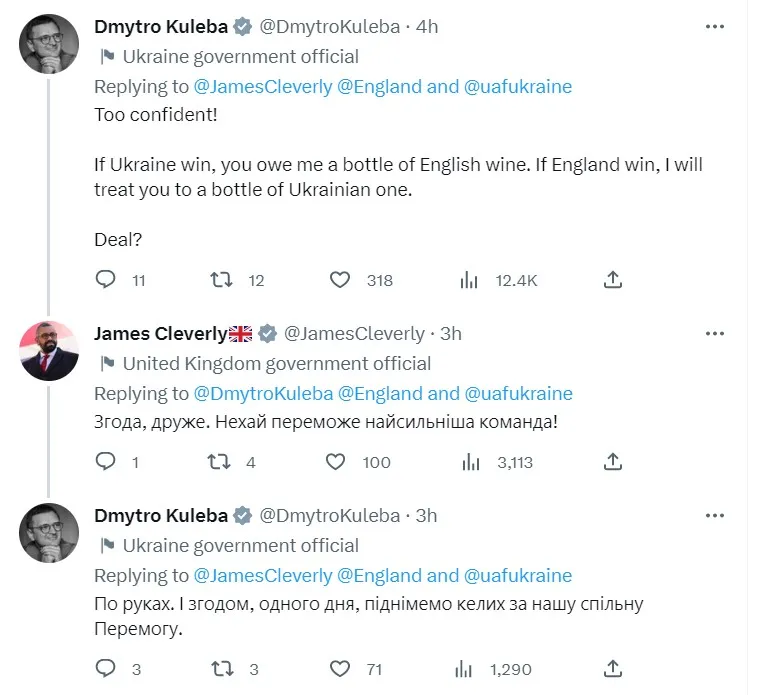Open @JamesCleverly handle link in first reply line
This screenshot has width=757, height=695.
coord(263,86)
